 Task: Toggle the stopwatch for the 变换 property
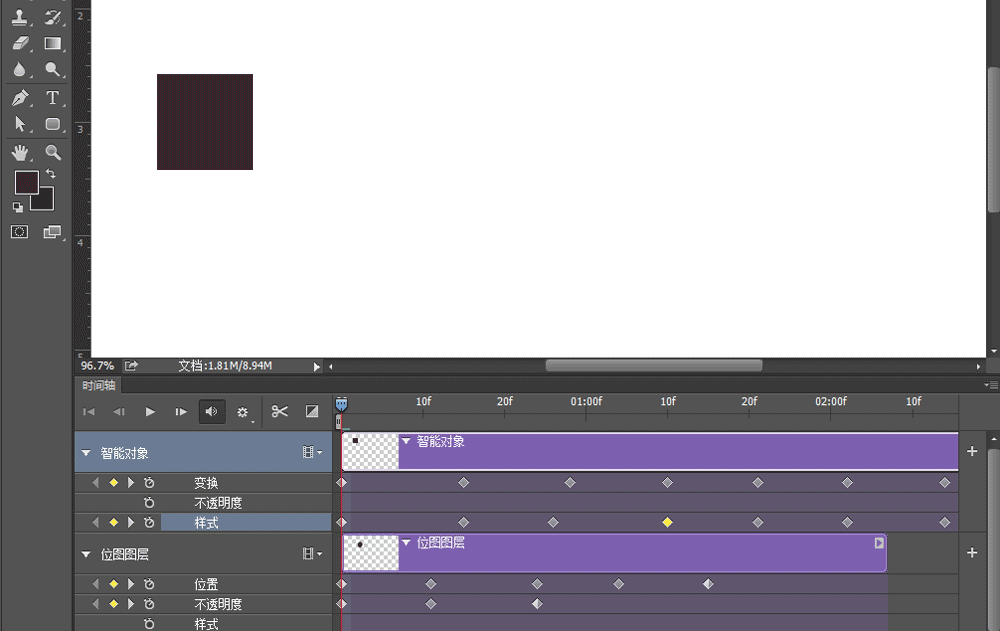coord(149,482)
